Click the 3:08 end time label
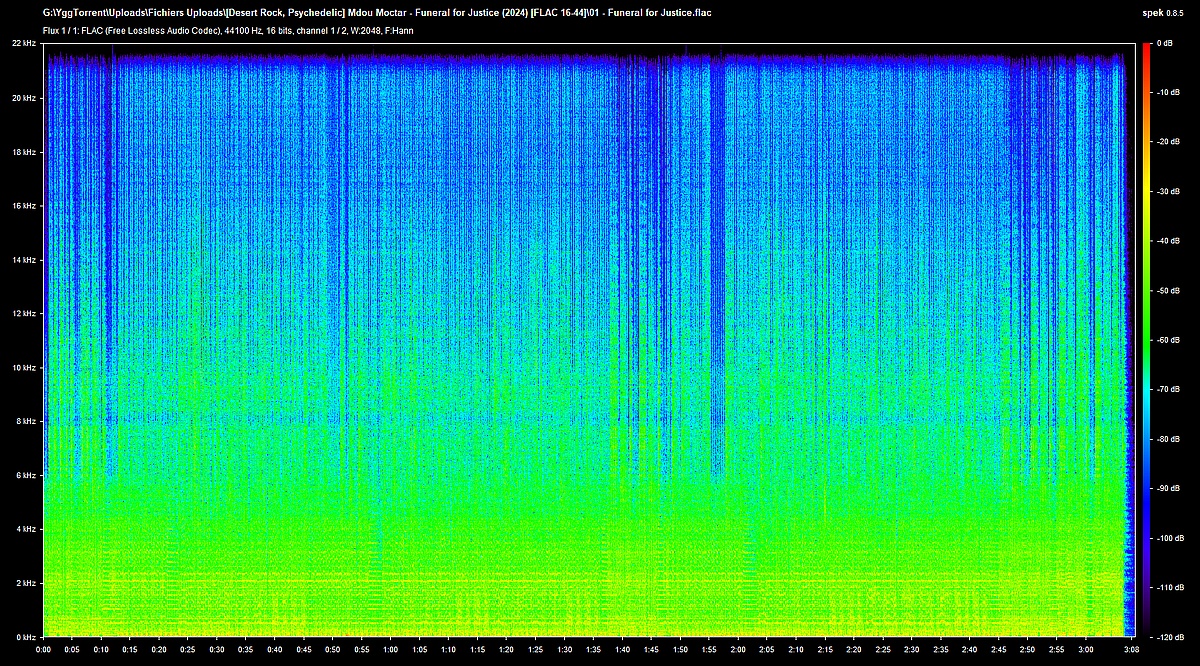Image resolution: width=1200 pixels, height=666 pixels. point(1131,649)
